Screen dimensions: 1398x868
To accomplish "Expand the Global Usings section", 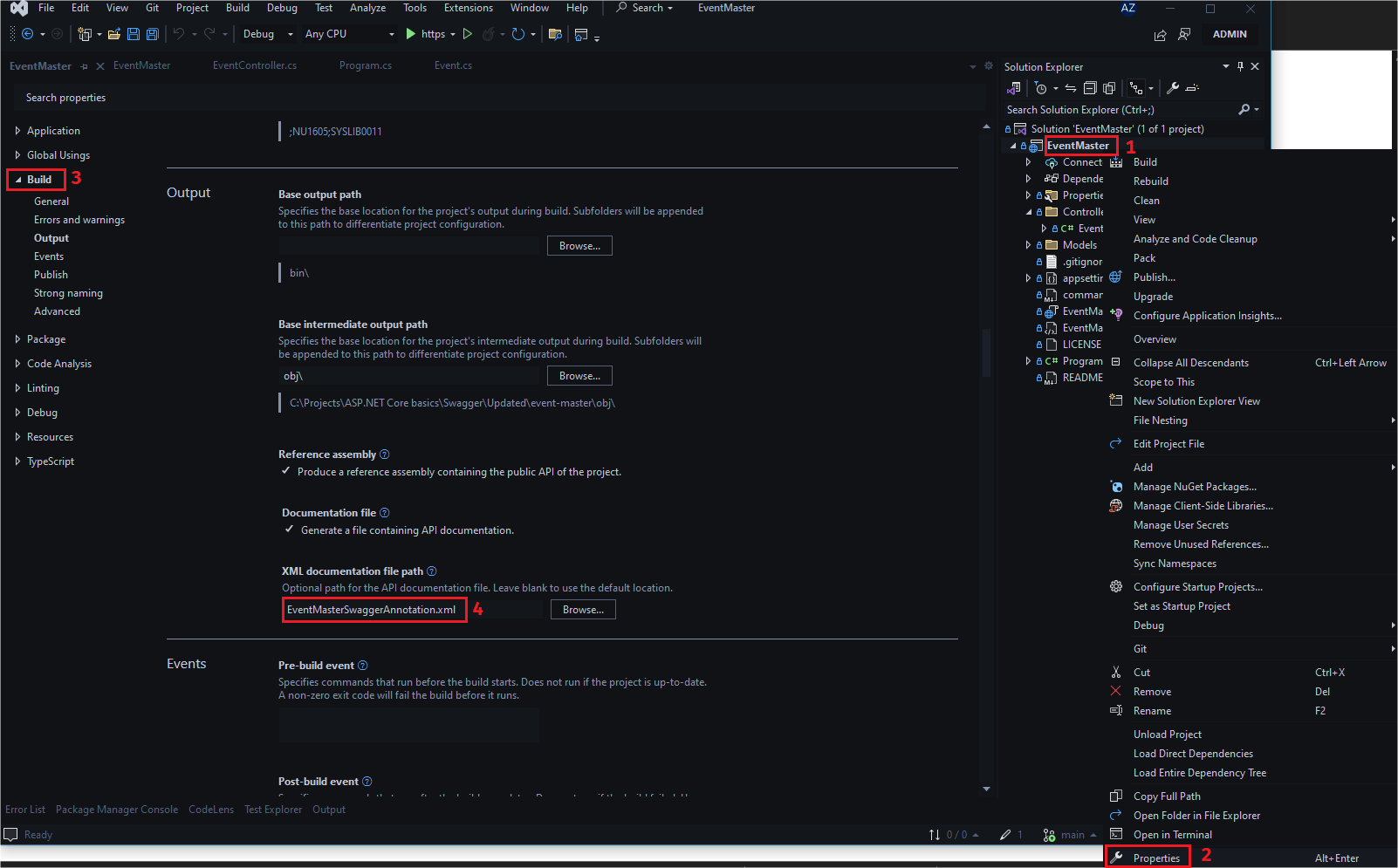I will (17, 155).
